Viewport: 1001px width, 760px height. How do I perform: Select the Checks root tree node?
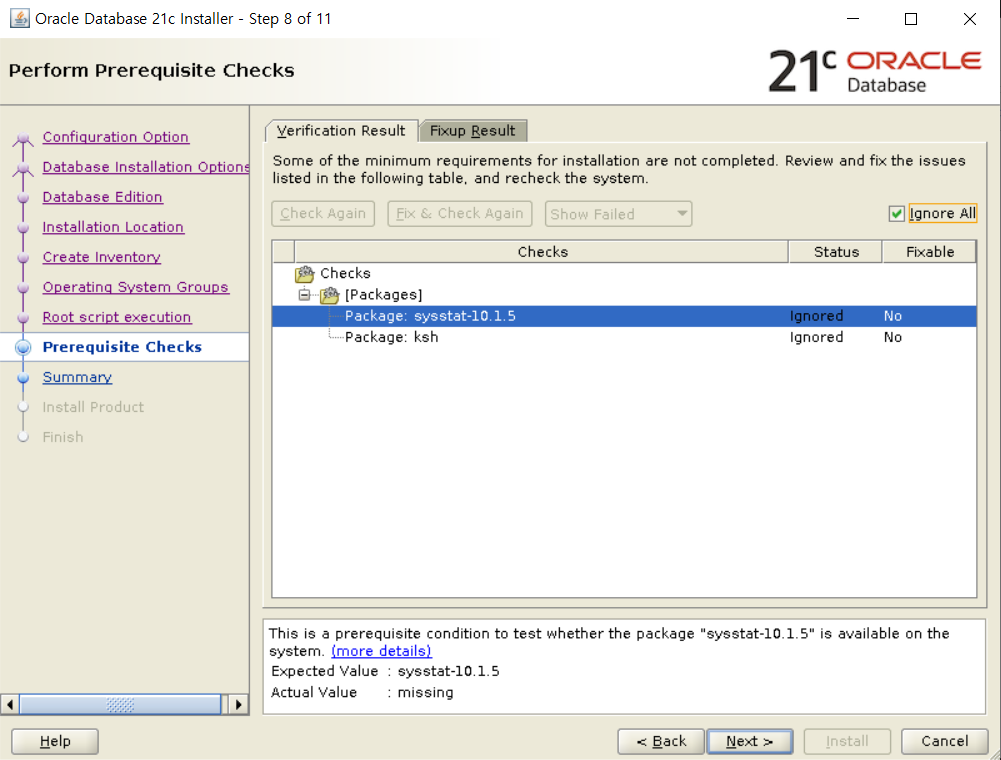click(x=345, y=273)
